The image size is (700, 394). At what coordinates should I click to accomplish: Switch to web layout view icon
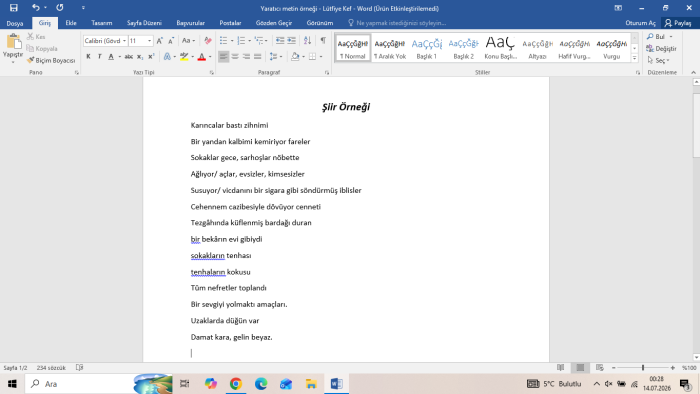tap(600, 368)
